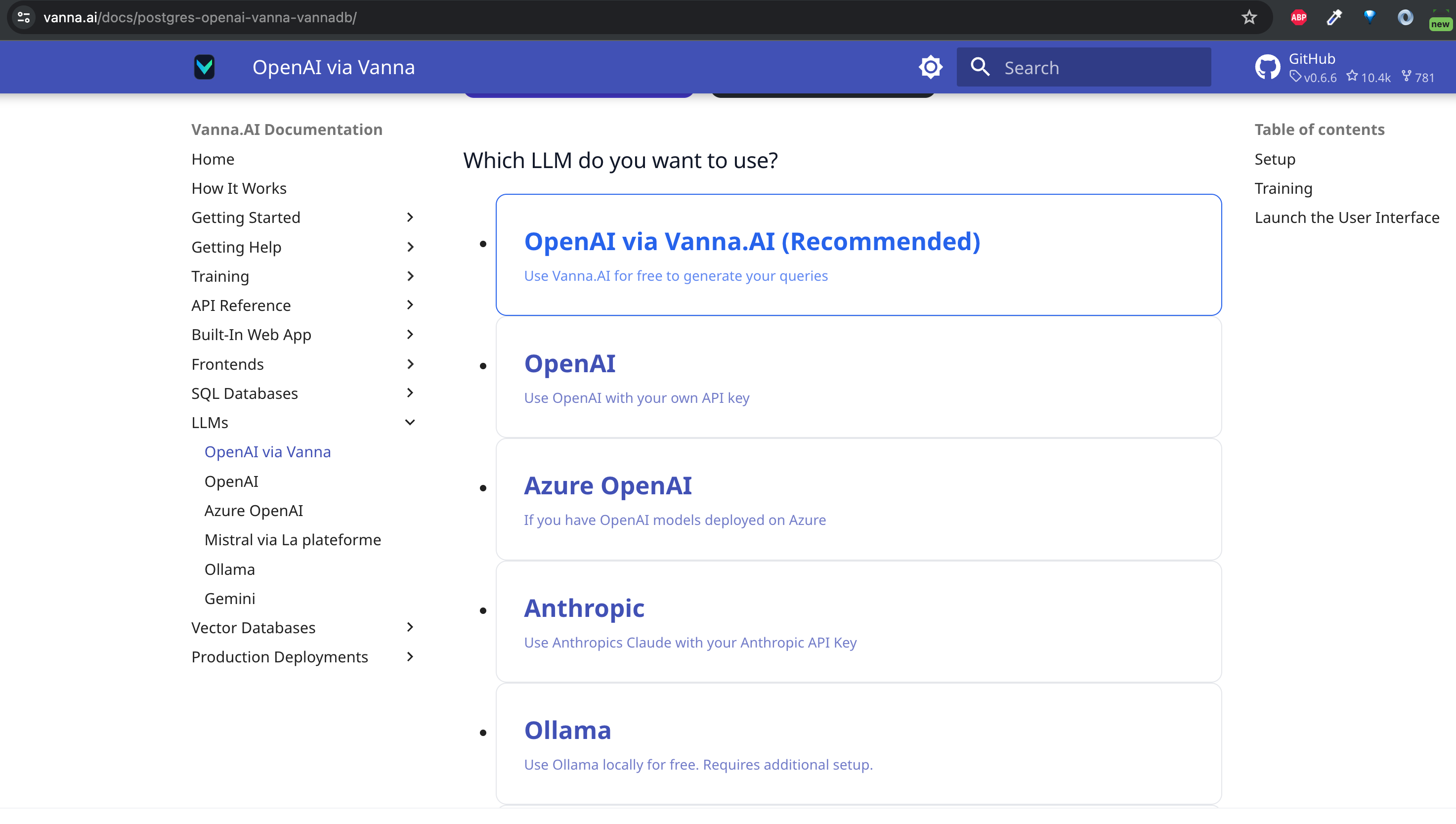Expand Vector Databases navigation section
The width and height of the screenshot is (1456, 824).
click(410, 627)
